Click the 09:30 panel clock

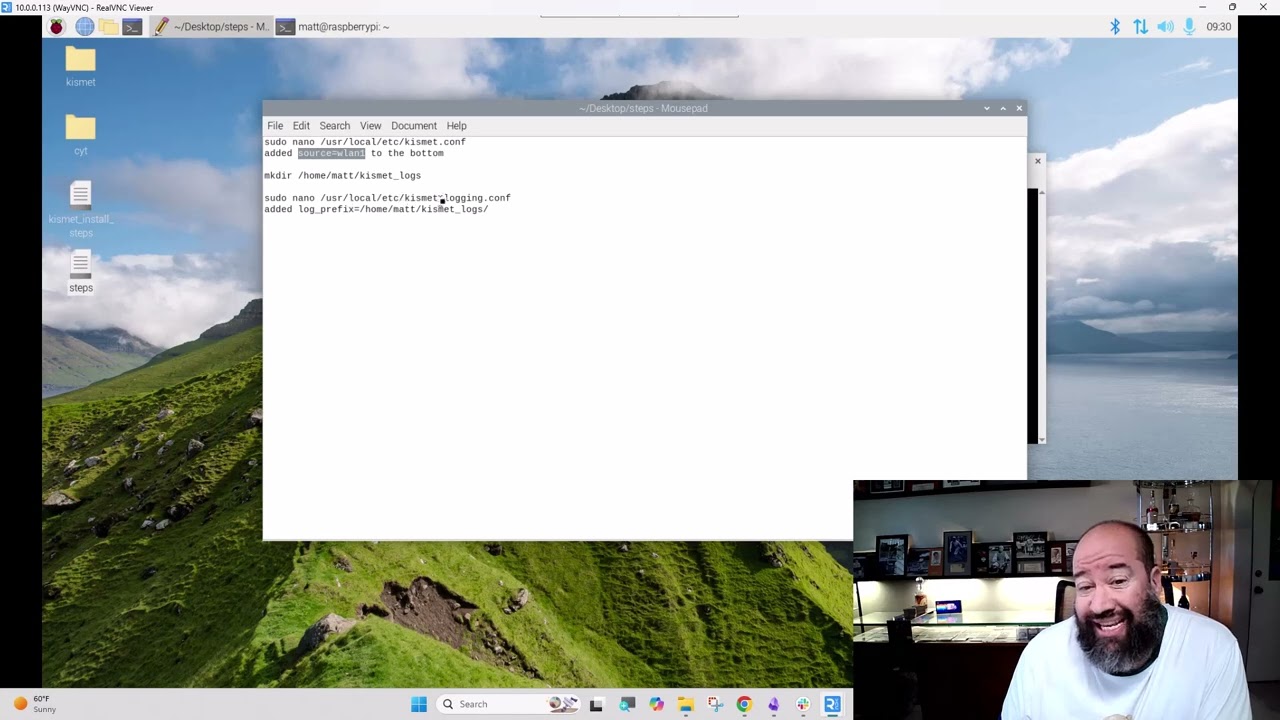click(x=1218, y=27)
